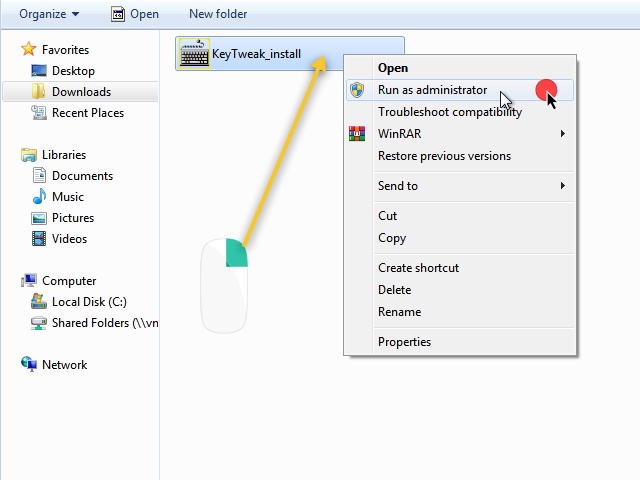Open the Organize dropdown menu
Screen dimensions: 640x480
click(49, 14)
